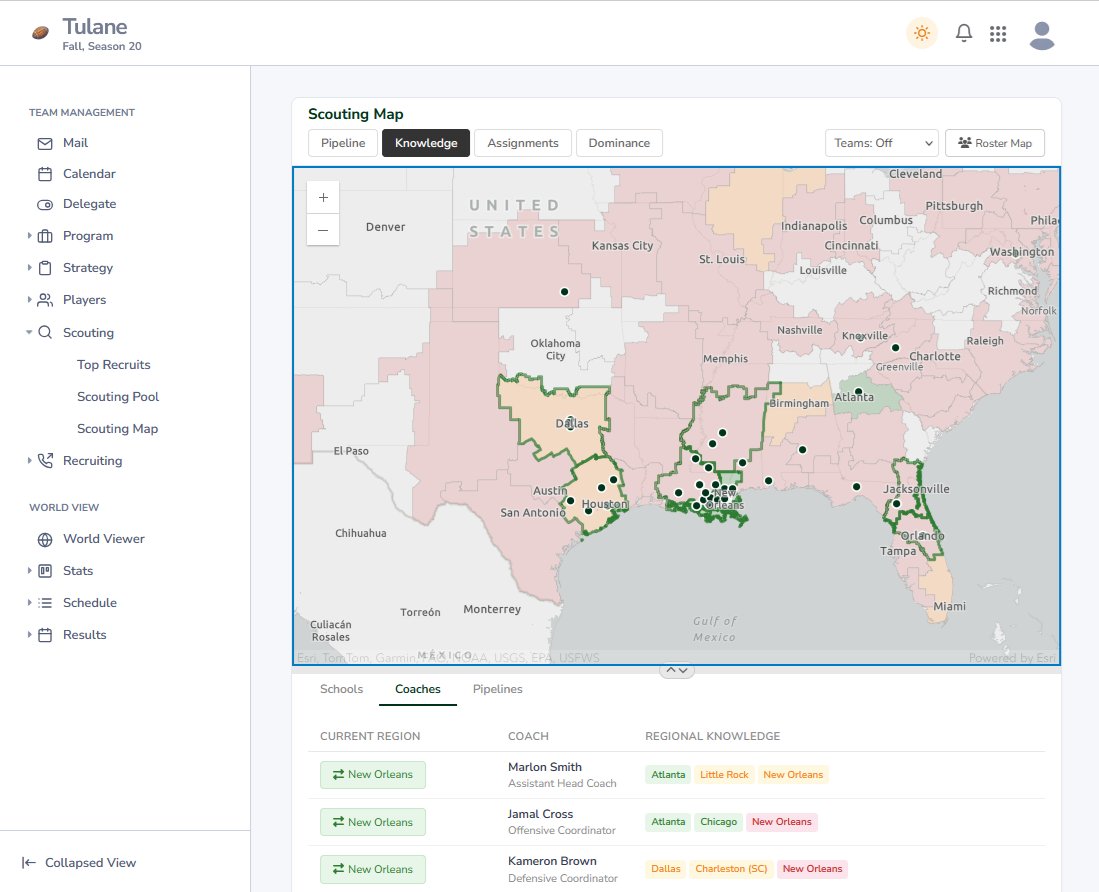
Task: Toggle the map panel collapse handle
Action: (676, 671)
